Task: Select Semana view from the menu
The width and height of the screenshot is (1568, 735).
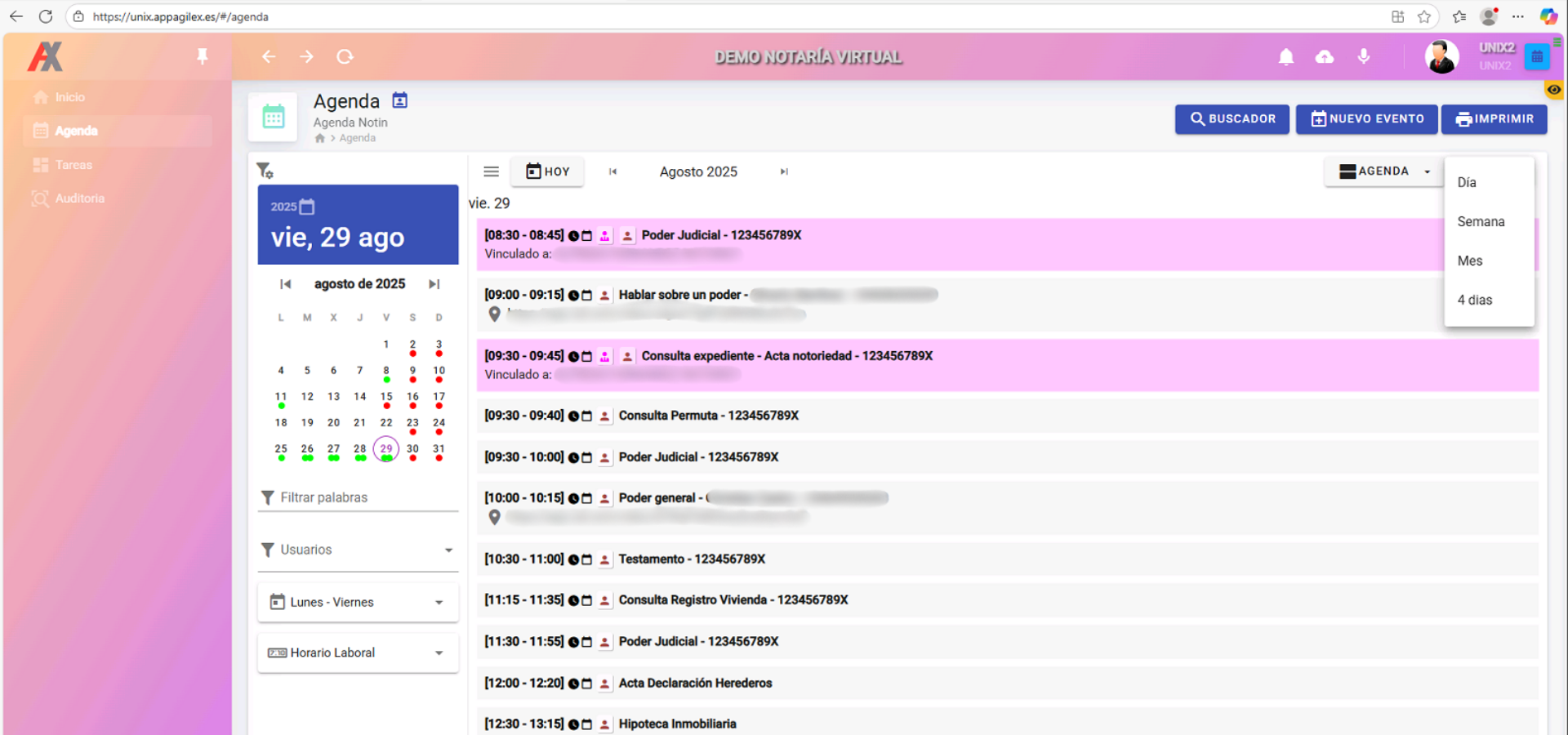Action: click(1481, 221)
